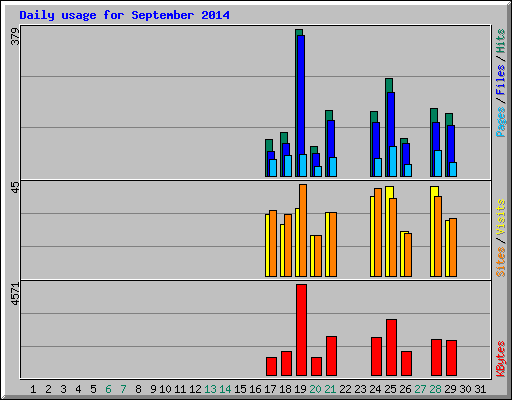Viewport: 512px width, 400px height.
Task: Click the blue files bar for day 21
Action: [x=331, y=139]
